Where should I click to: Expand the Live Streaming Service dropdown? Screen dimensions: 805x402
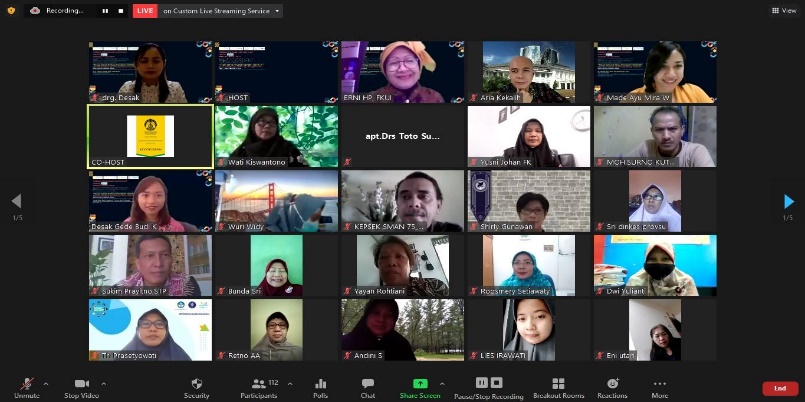pos(277,11)
